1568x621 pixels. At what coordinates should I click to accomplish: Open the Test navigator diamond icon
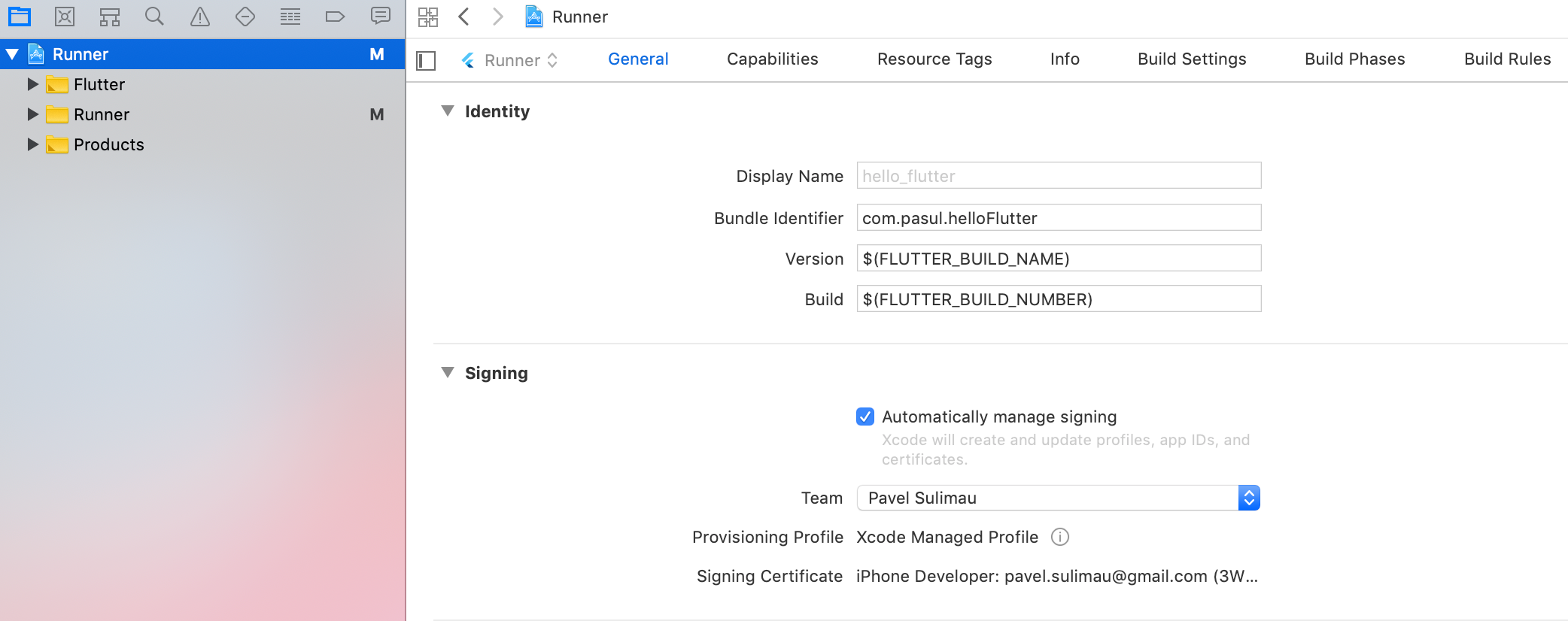[x=245, y=16]
